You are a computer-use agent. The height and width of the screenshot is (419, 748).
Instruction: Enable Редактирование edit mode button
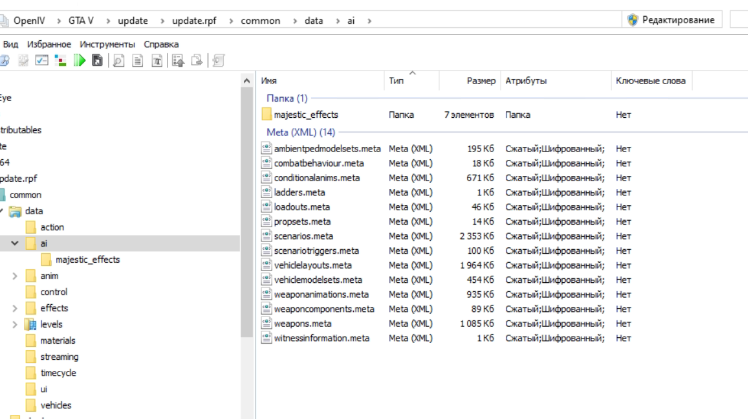[x=672, y=20]
